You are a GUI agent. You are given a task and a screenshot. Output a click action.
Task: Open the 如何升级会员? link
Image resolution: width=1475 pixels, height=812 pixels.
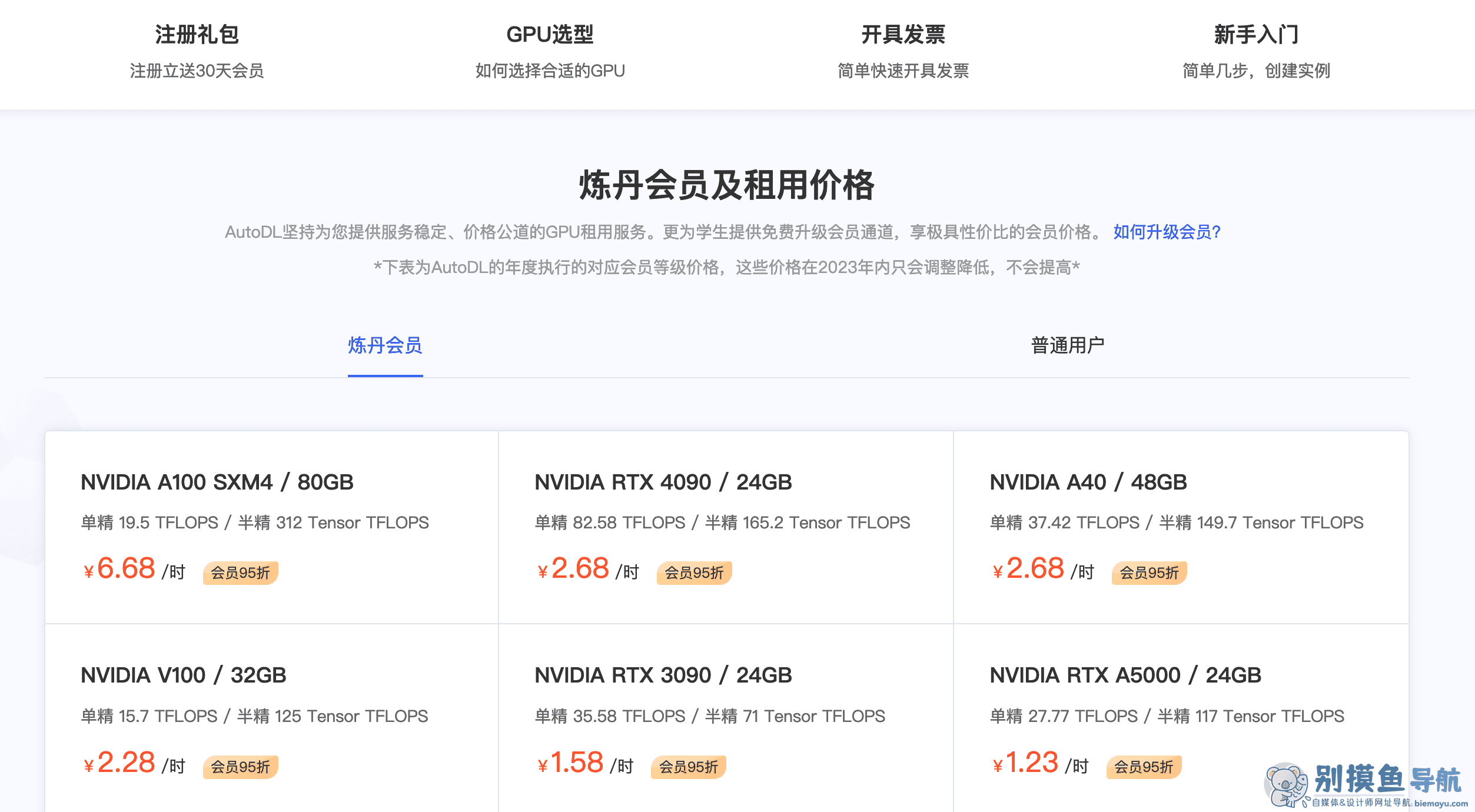(1167, 232)
